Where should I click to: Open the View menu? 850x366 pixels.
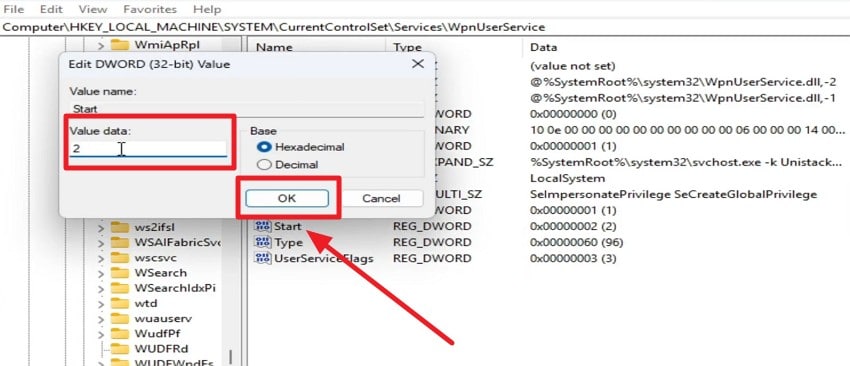click(93, 9)
